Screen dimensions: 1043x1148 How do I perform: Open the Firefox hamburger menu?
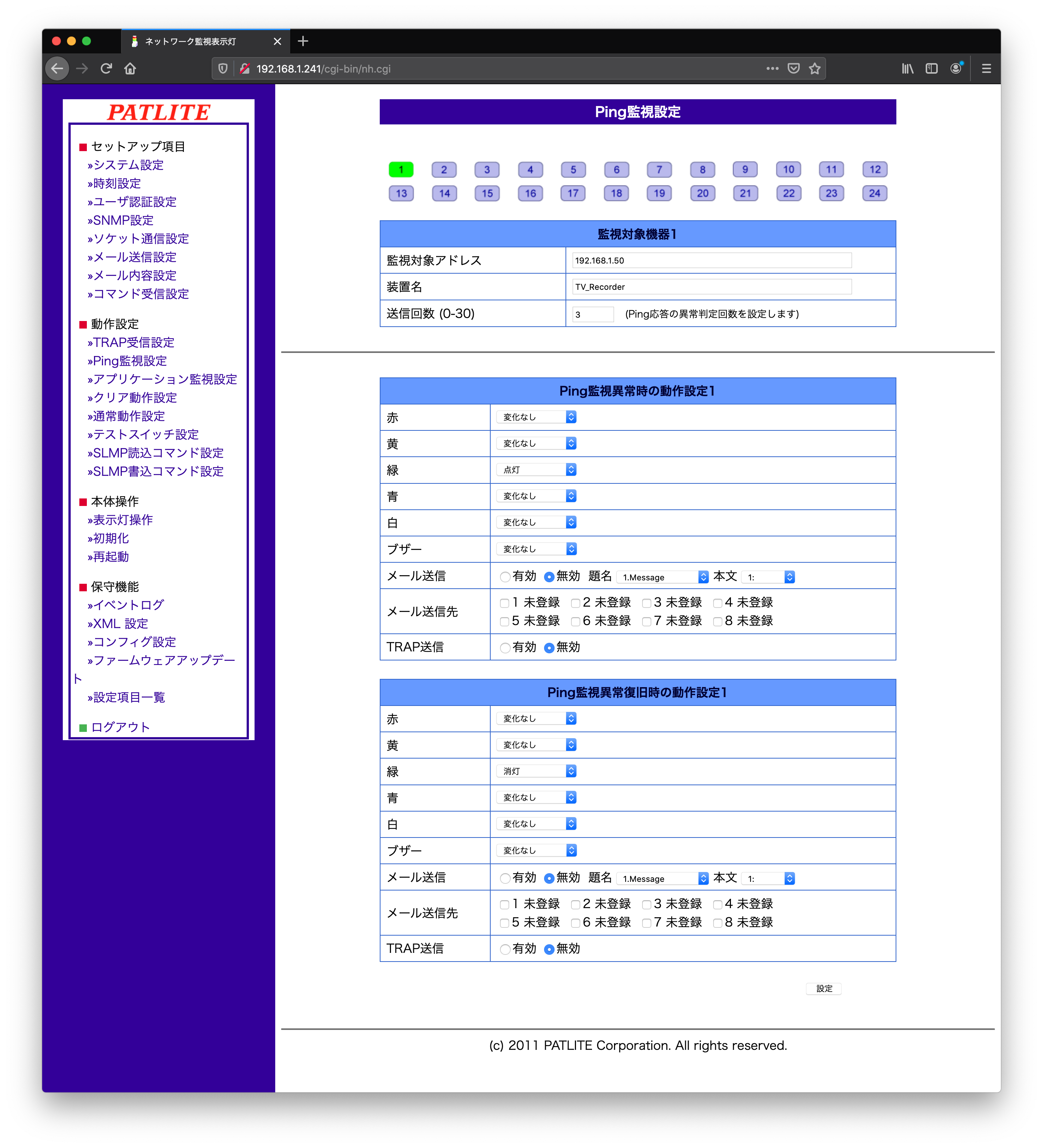coord(987,68)
